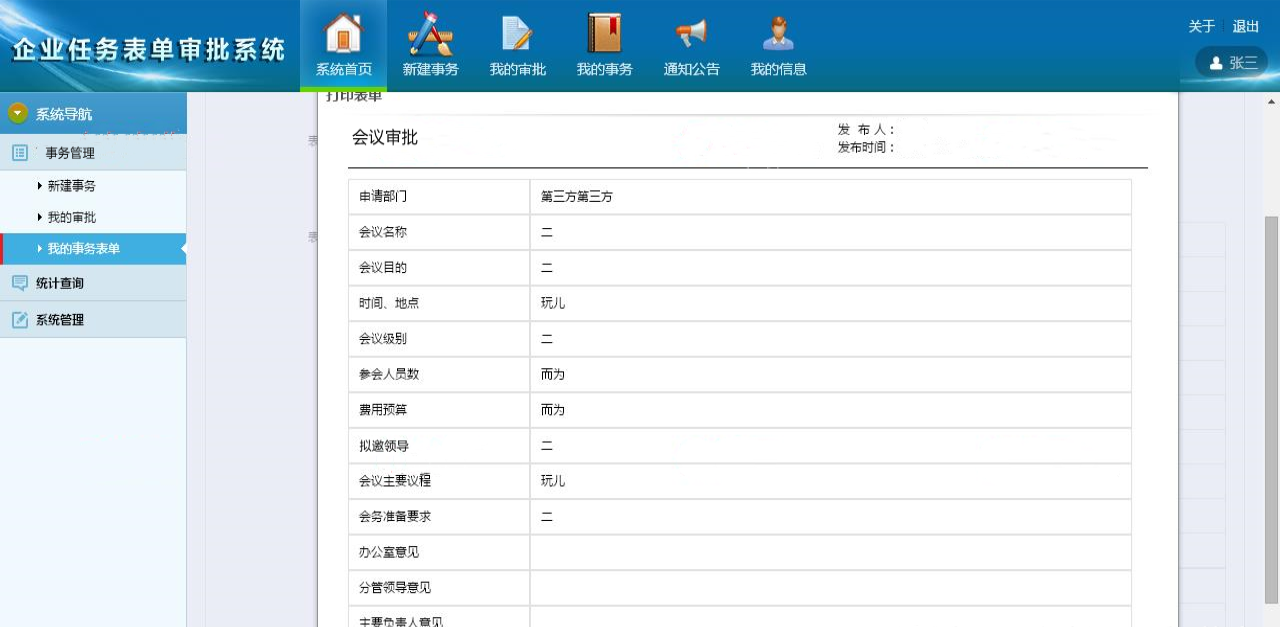Screen dimensions: 1280x627
Task: Open the 我的事务 book icon
Action: click(604, 33)
